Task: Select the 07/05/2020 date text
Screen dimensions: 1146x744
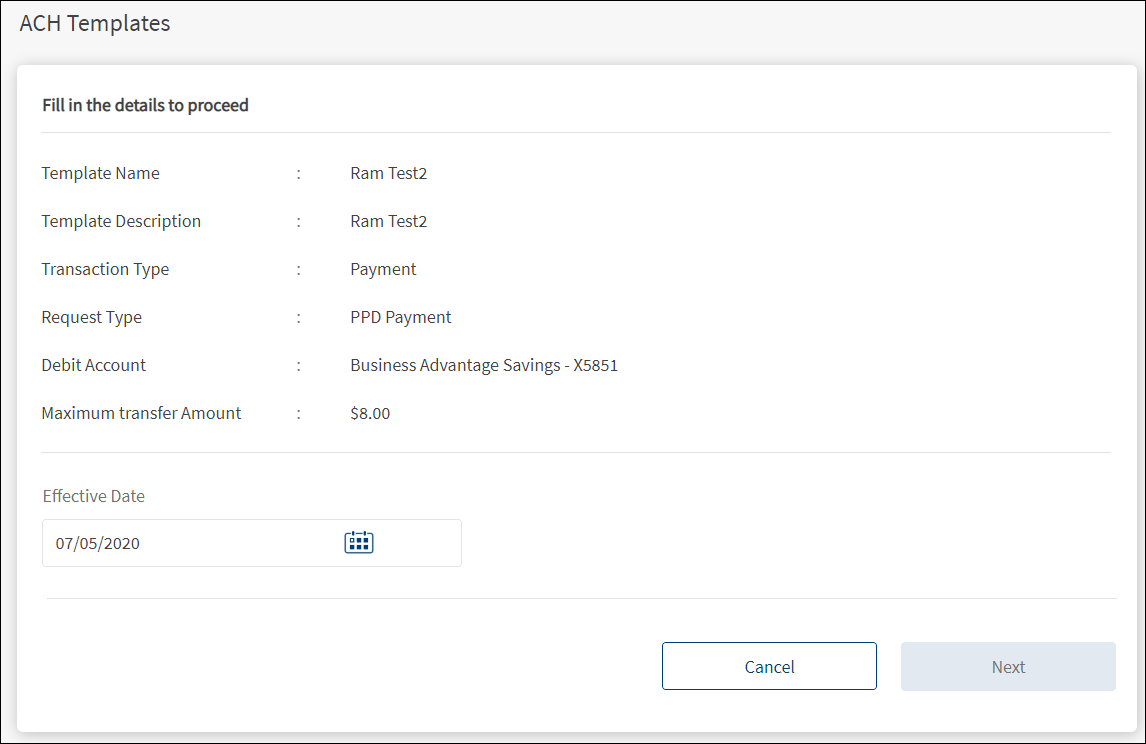Action: tap(98, 544)
